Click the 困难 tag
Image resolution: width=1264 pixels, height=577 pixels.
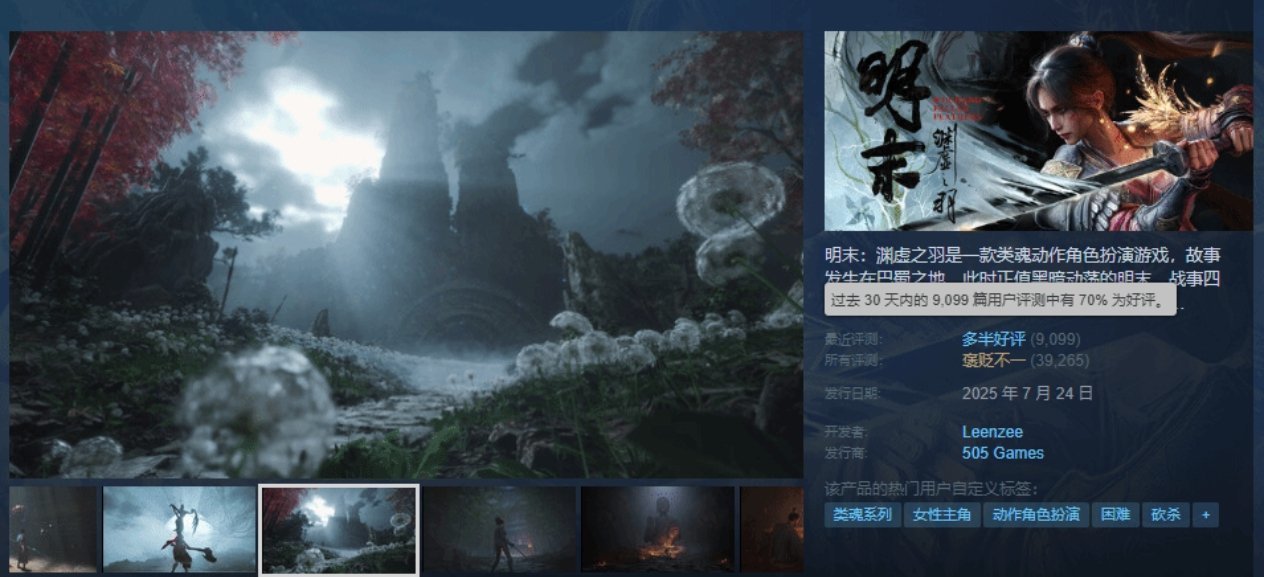[1115, 515]
